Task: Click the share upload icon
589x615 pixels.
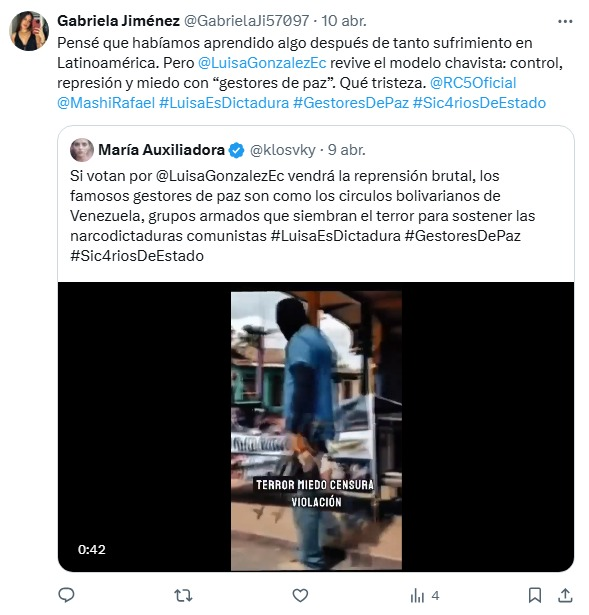Action: 565,595
